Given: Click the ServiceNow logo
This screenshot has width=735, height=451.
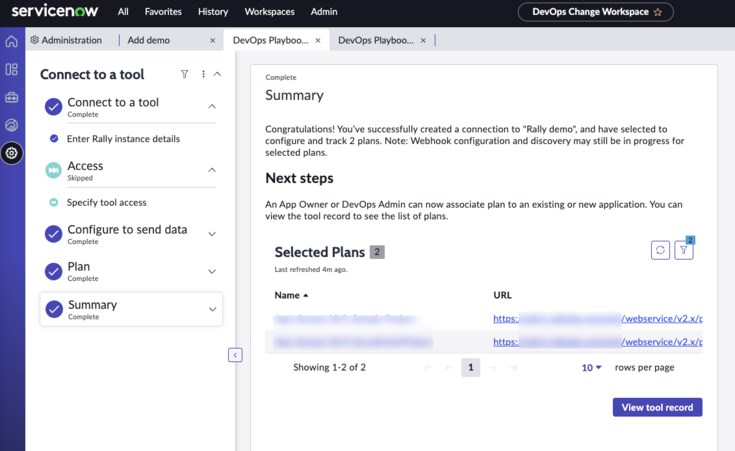Looking at the screenshot, I should point(55,11).
